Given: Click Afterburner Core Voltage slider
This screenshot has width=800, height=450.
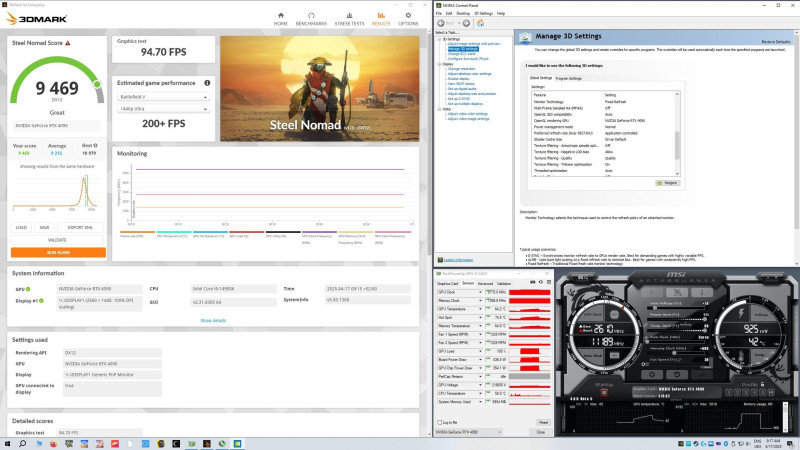Looking at the screenshot, I should coord(677,307).
